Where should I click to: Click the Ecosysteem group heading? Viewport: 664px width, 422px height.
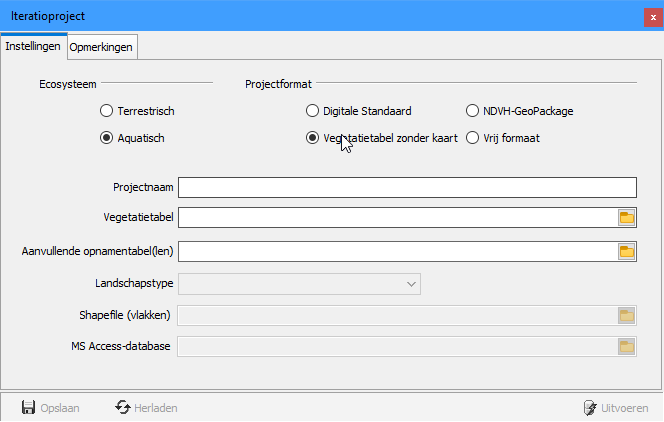68,84
